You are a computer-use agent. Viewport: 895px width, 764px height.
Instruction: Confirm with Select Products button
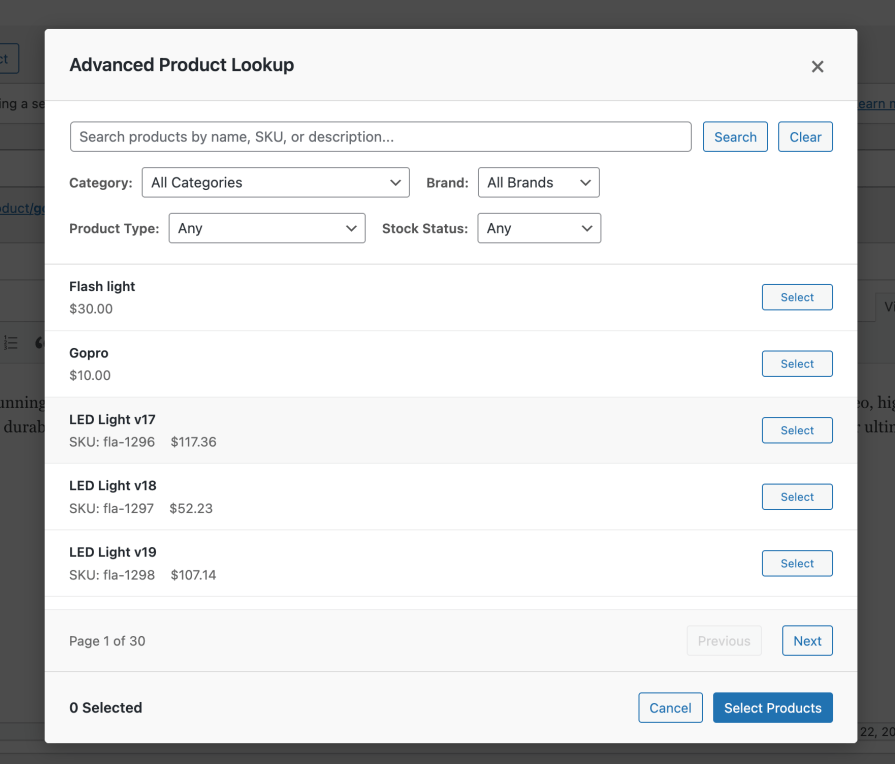(x=772, y=708)
